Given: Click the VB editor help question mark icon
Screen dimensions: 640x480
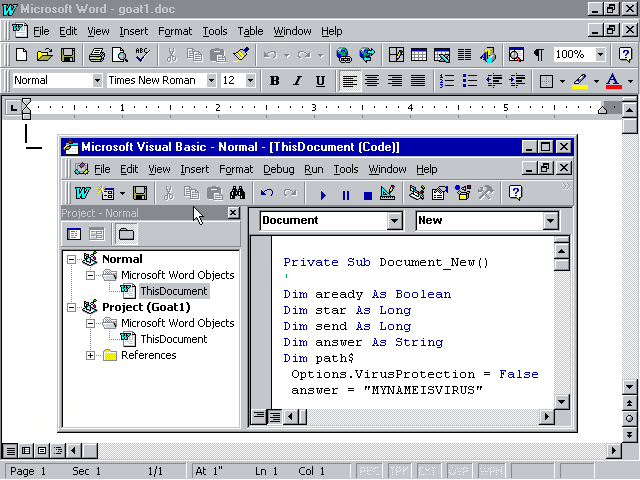Looking at the screenshot, I should 516,193.
